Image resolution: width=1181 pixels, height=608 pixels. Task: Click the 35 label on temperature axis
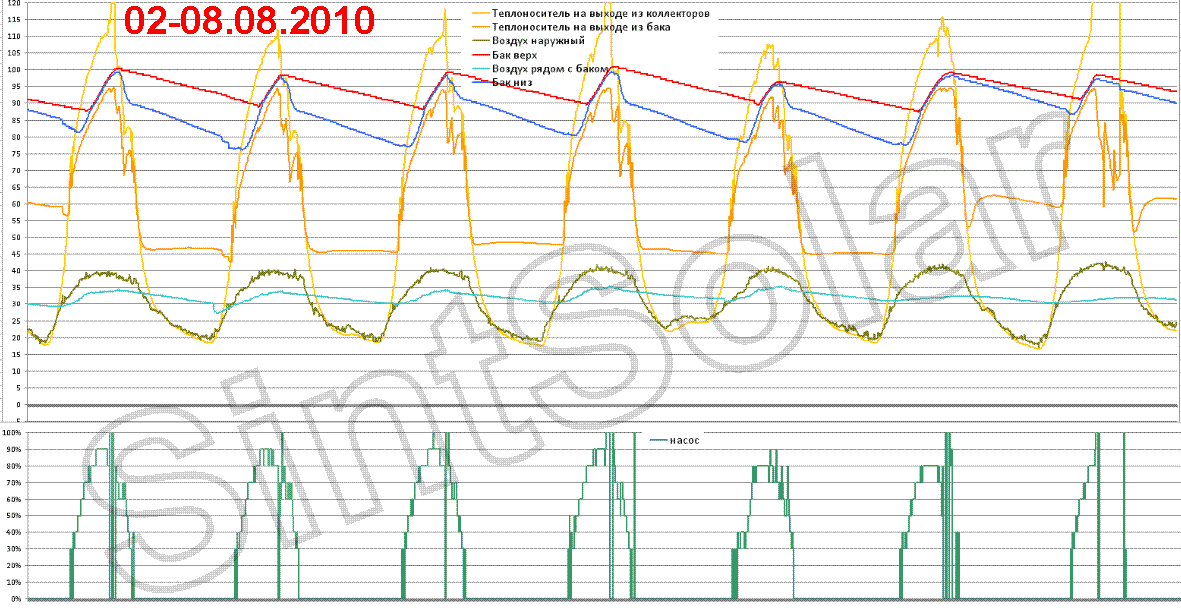point(17,287)
